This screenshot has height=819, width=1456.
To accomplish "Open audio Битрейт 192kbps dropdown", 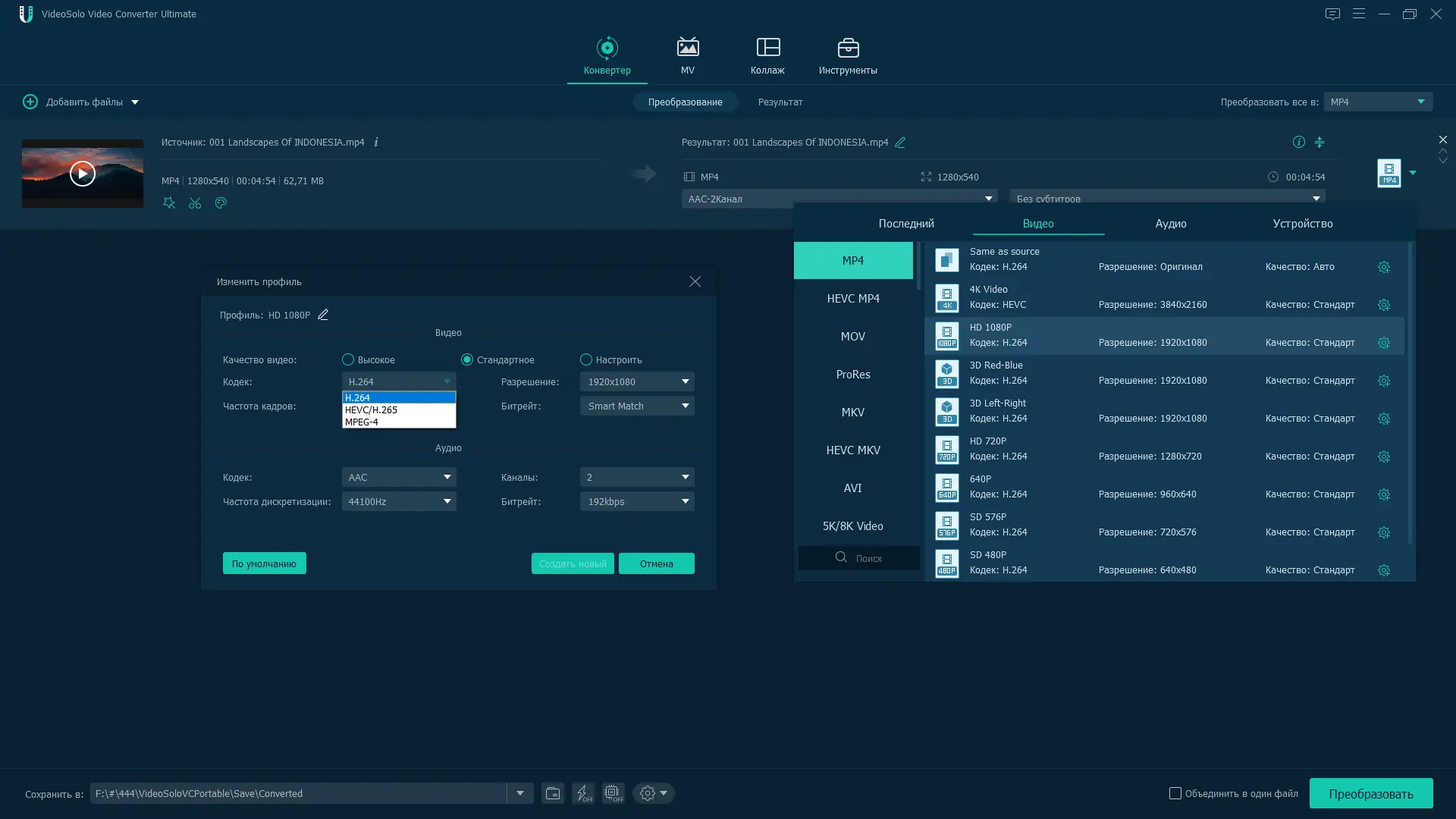I will tap(637, 501).
